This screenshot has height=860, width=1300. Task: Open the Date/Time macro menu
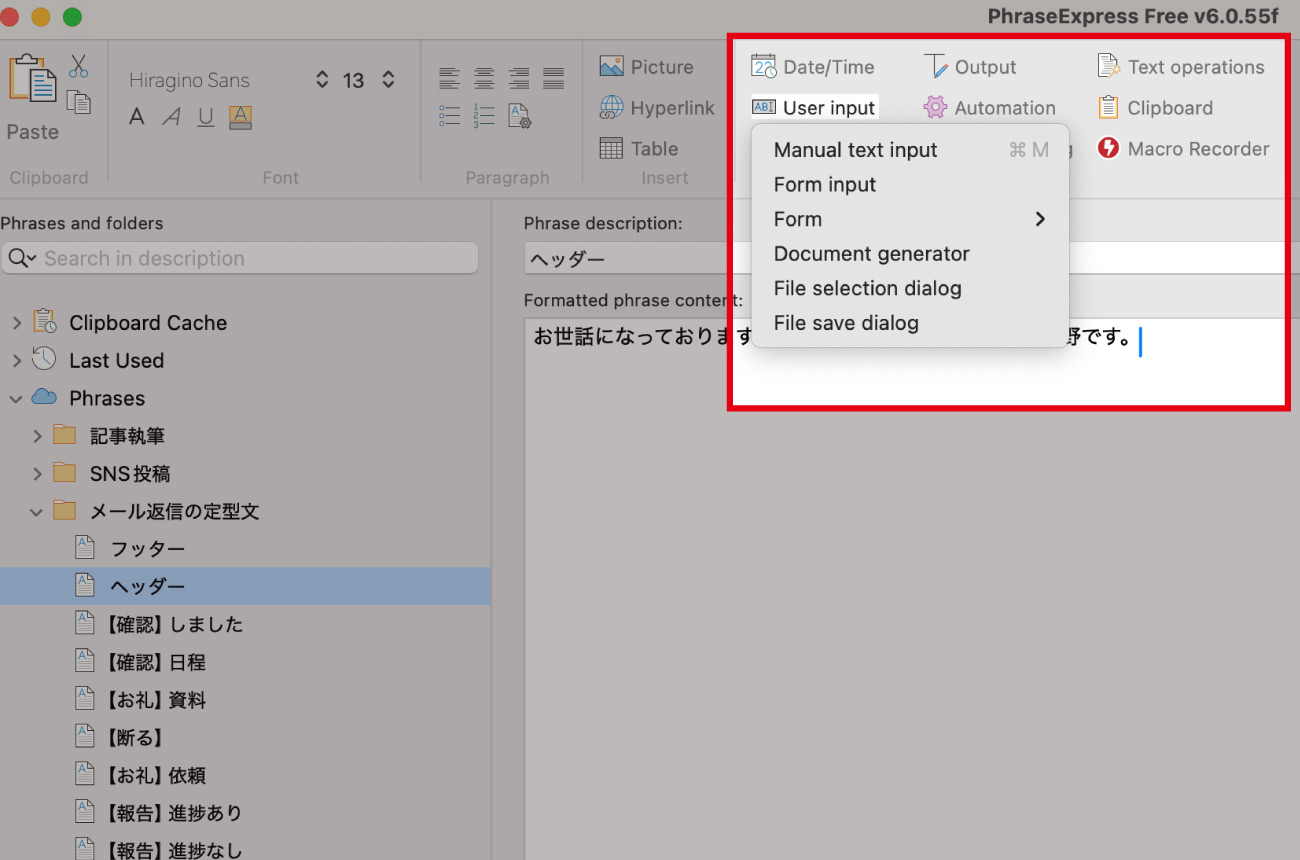(813, 67)
